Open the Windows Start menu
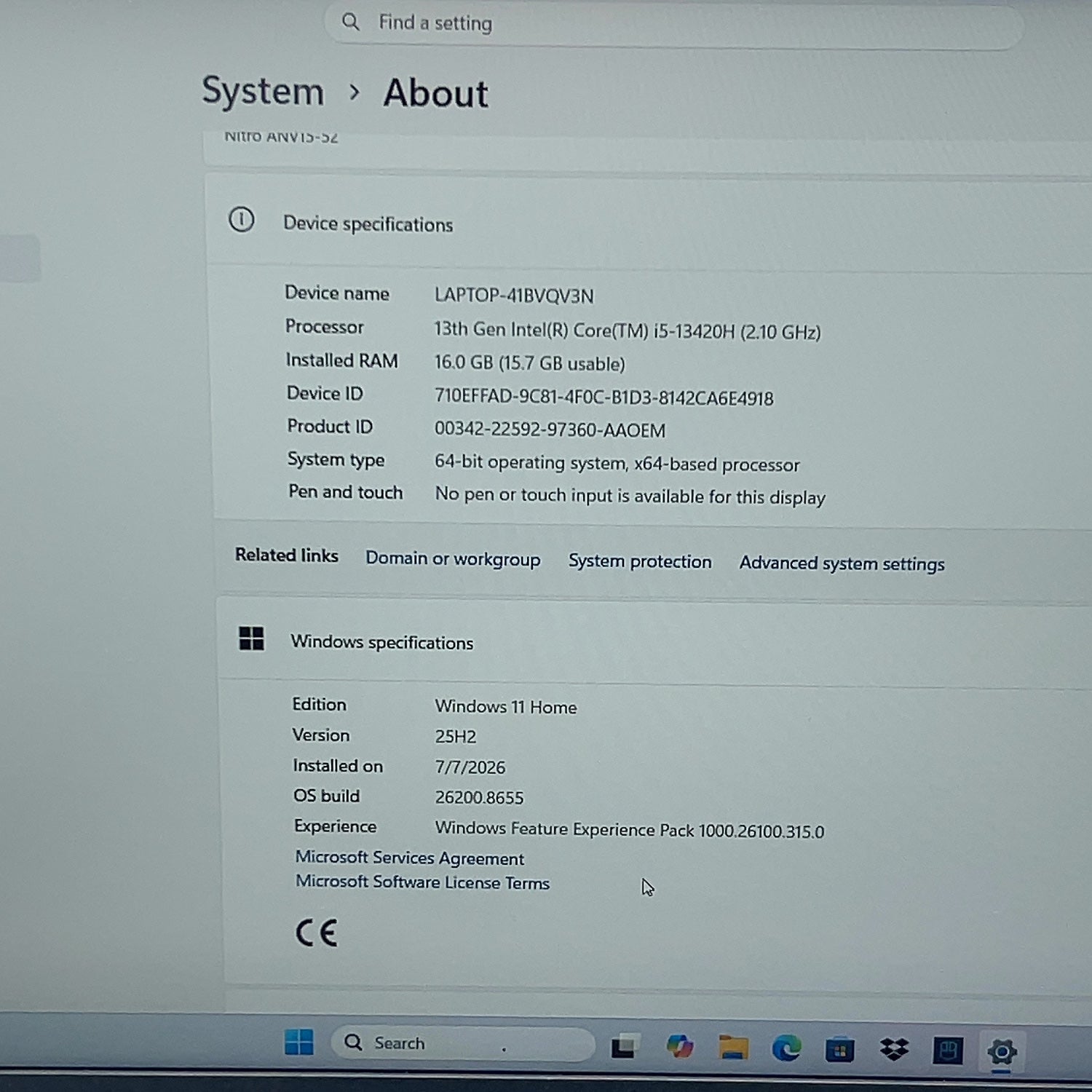This screenshot has height=1092, width=1092. (x=299, y=1042)
